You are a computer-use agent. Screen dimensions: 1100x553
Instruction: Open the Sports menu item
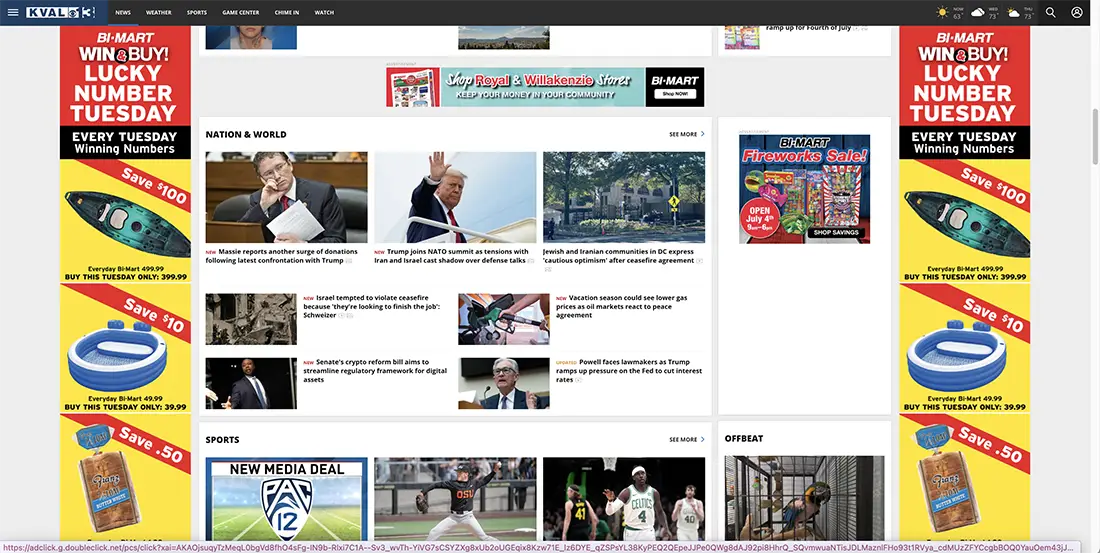point(196,13)
